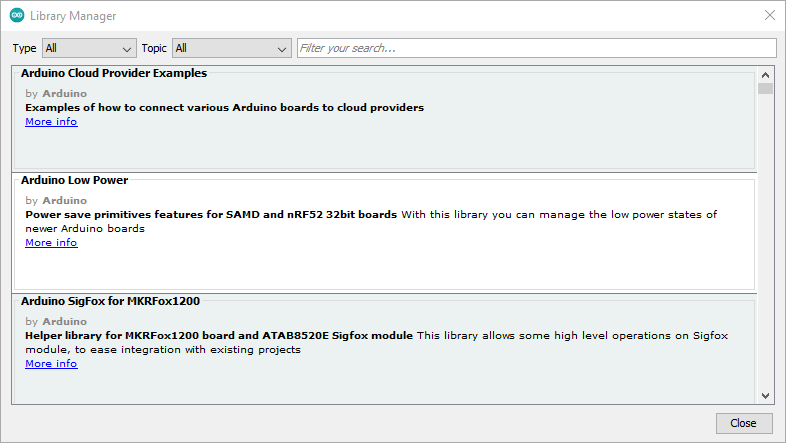Click the 'Power save primitives features' description text
Viewport: 786px width, 443px height.
coord(211,215)
